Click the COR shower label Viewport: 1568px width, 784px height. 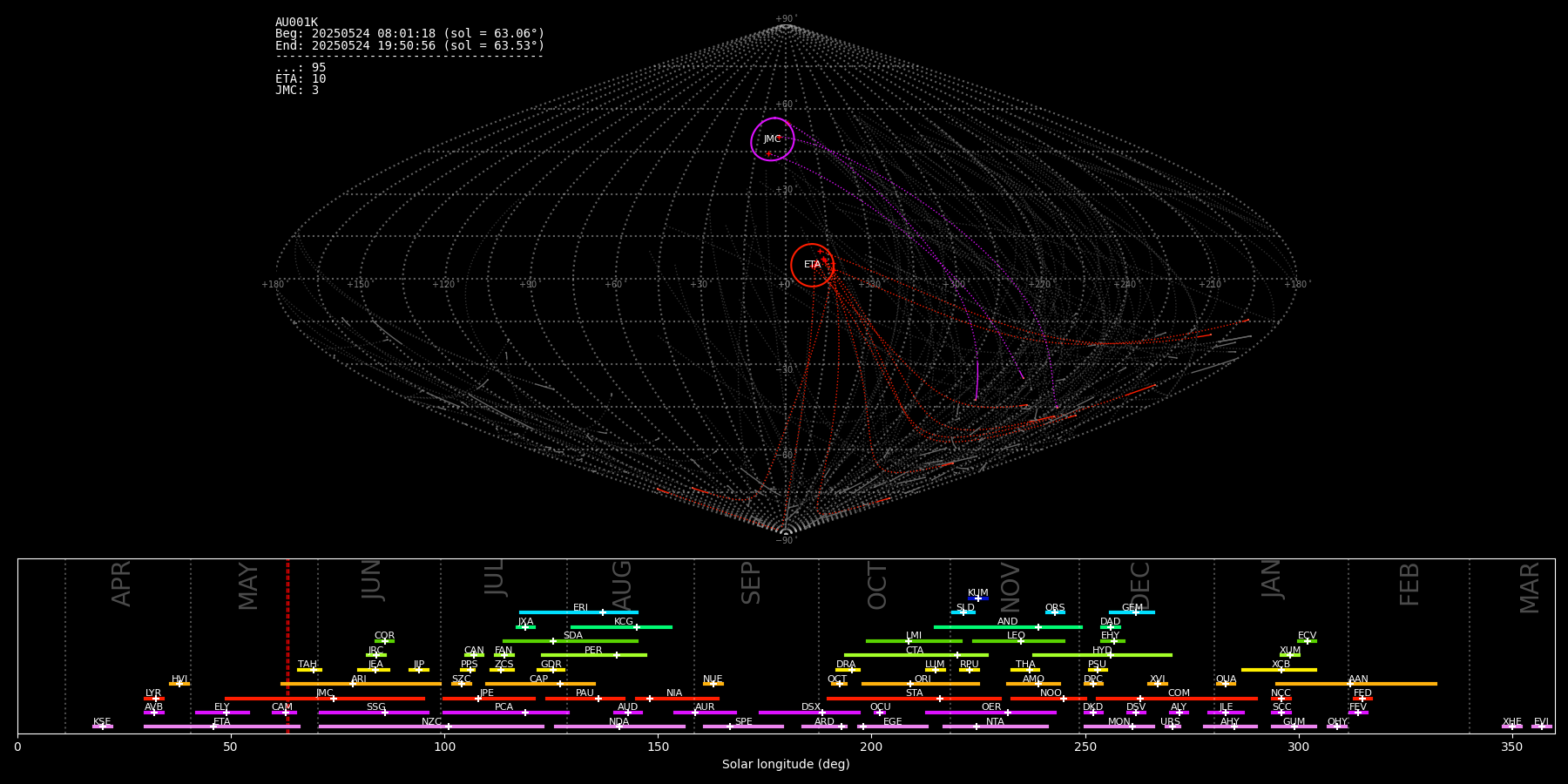pyautogui.click(x=384, y=636)
